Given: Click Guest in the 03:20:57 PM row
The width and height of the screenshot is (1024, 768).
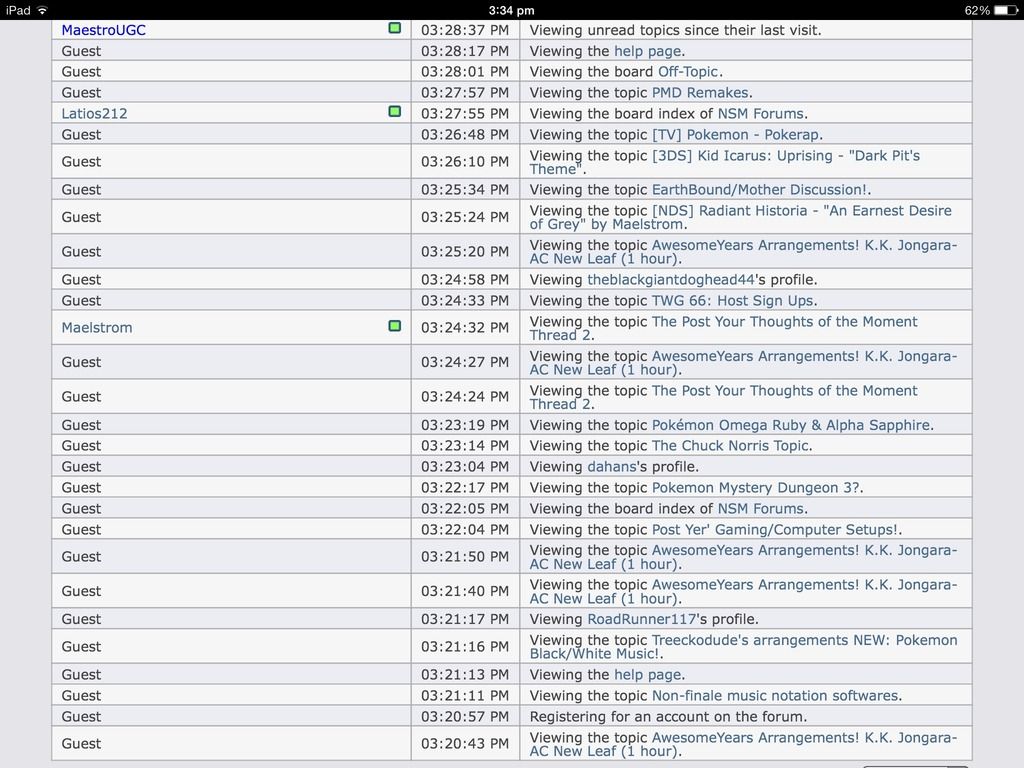Looking at the screenshot, I should tap(81, 716).
